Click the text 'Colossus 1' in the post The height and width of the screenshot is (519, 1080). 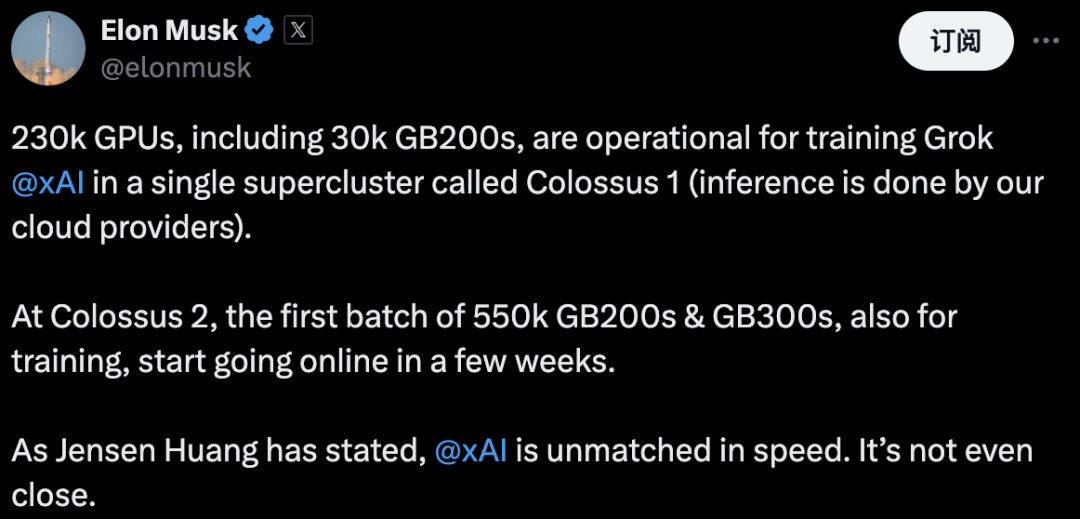603,183
